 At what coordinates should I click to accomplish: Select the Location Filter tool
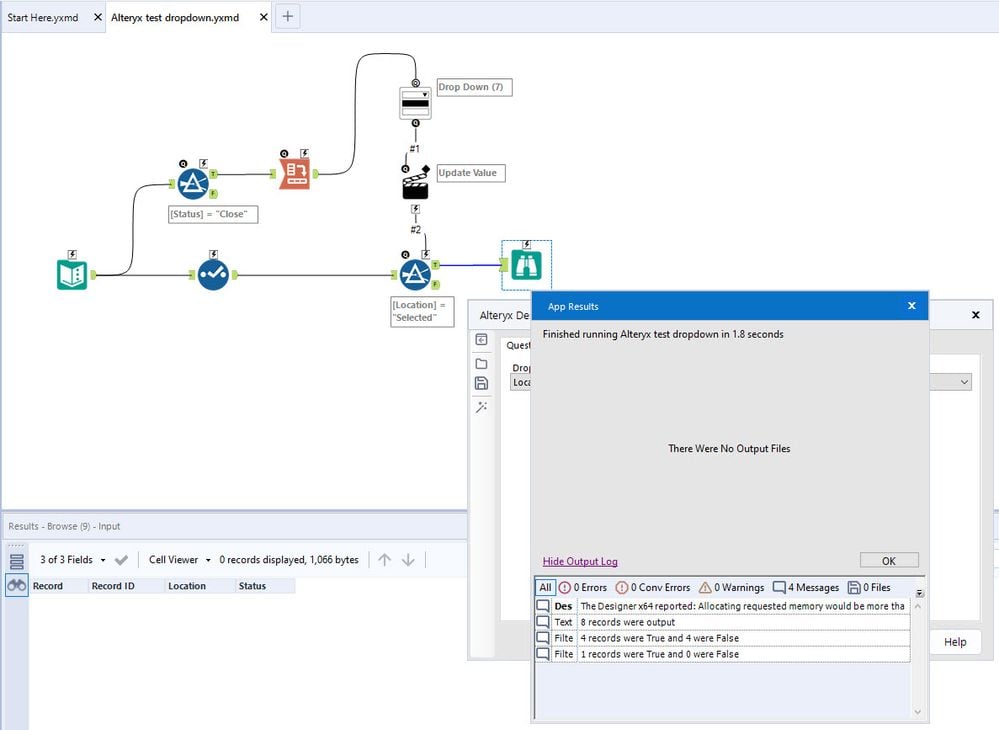coord(415,275)
